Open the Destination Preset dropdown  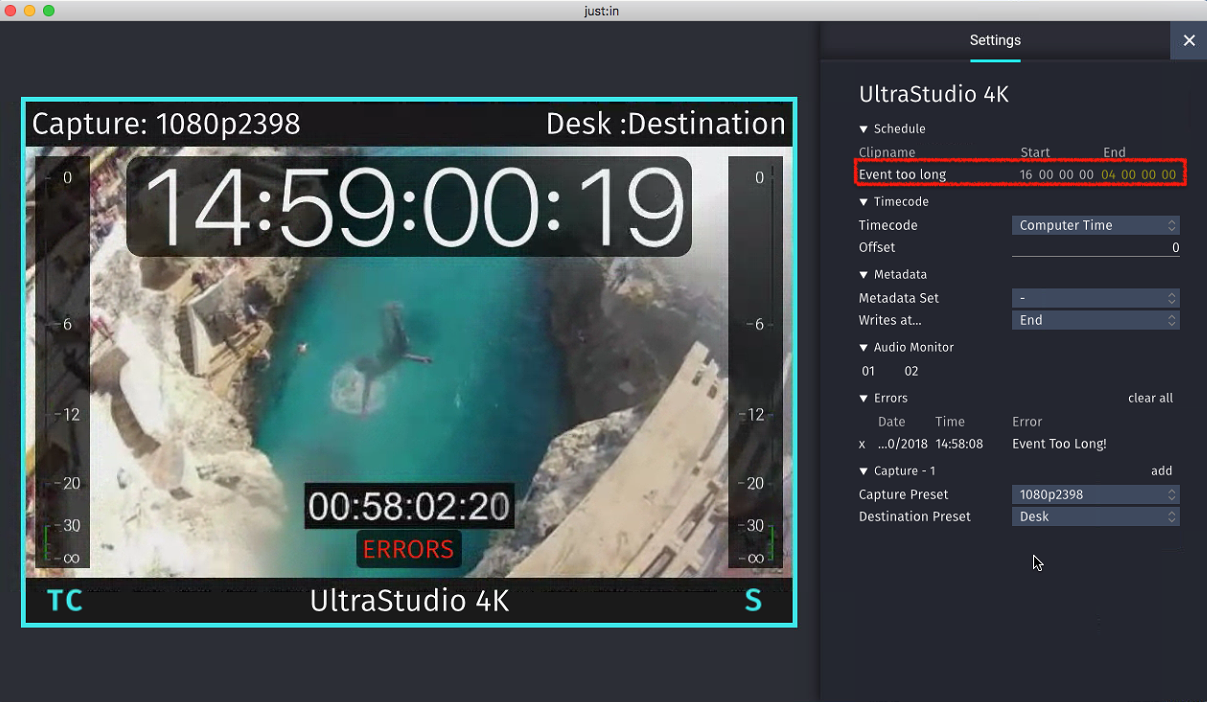(x=1096, y=516)
